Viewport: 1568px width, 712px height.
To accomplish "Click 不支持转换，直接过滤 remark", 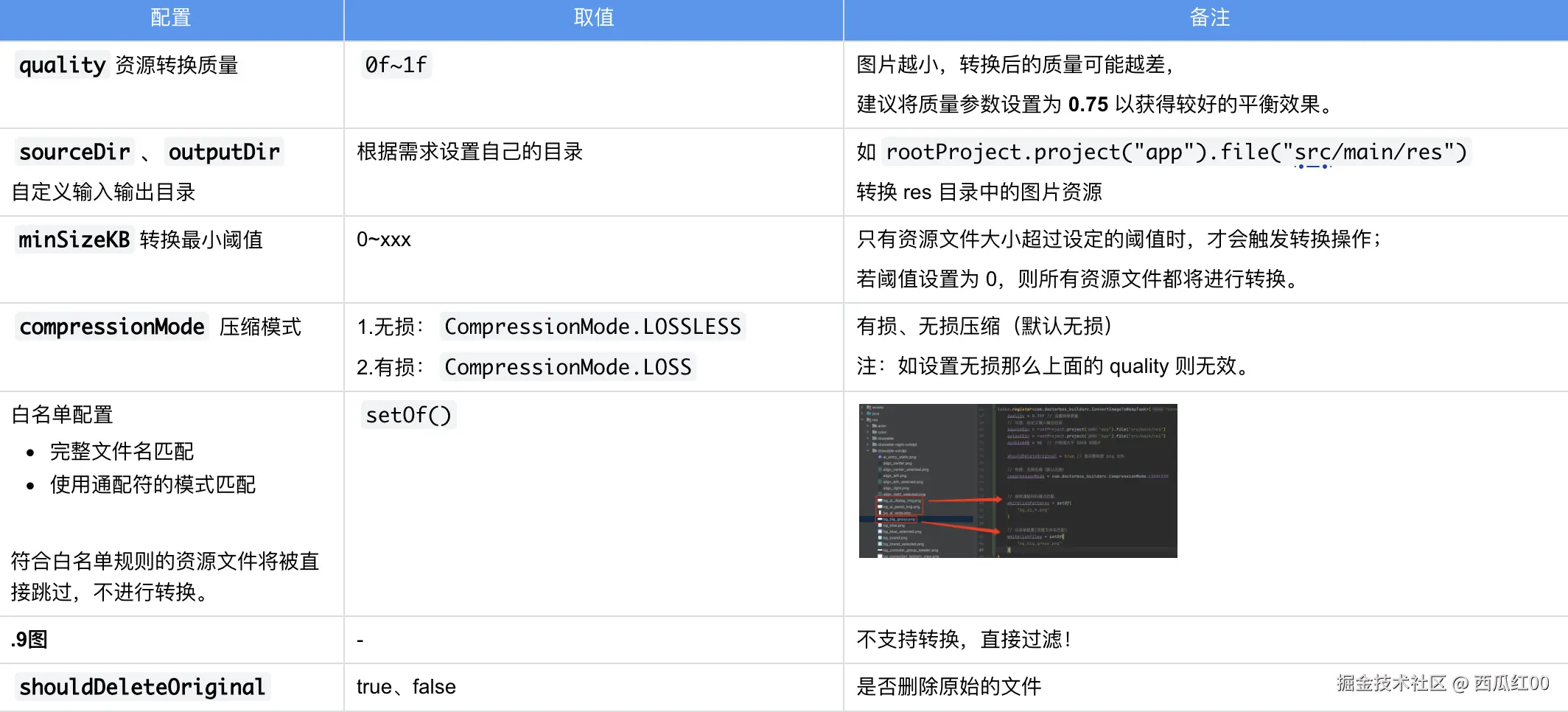I will 965,639.
